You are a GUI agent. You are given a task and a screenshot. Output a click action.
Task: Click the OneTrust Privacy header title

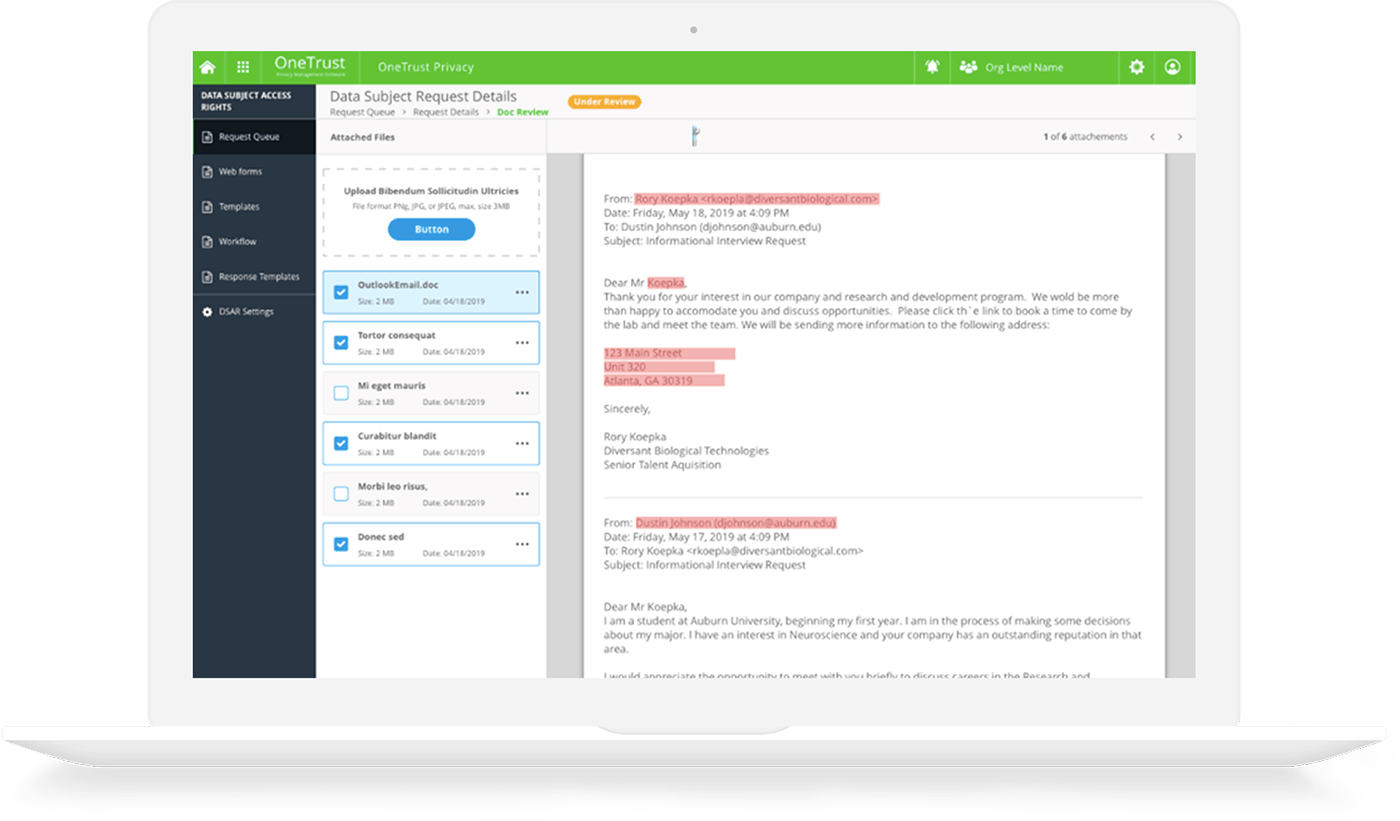tap(425, 67)
